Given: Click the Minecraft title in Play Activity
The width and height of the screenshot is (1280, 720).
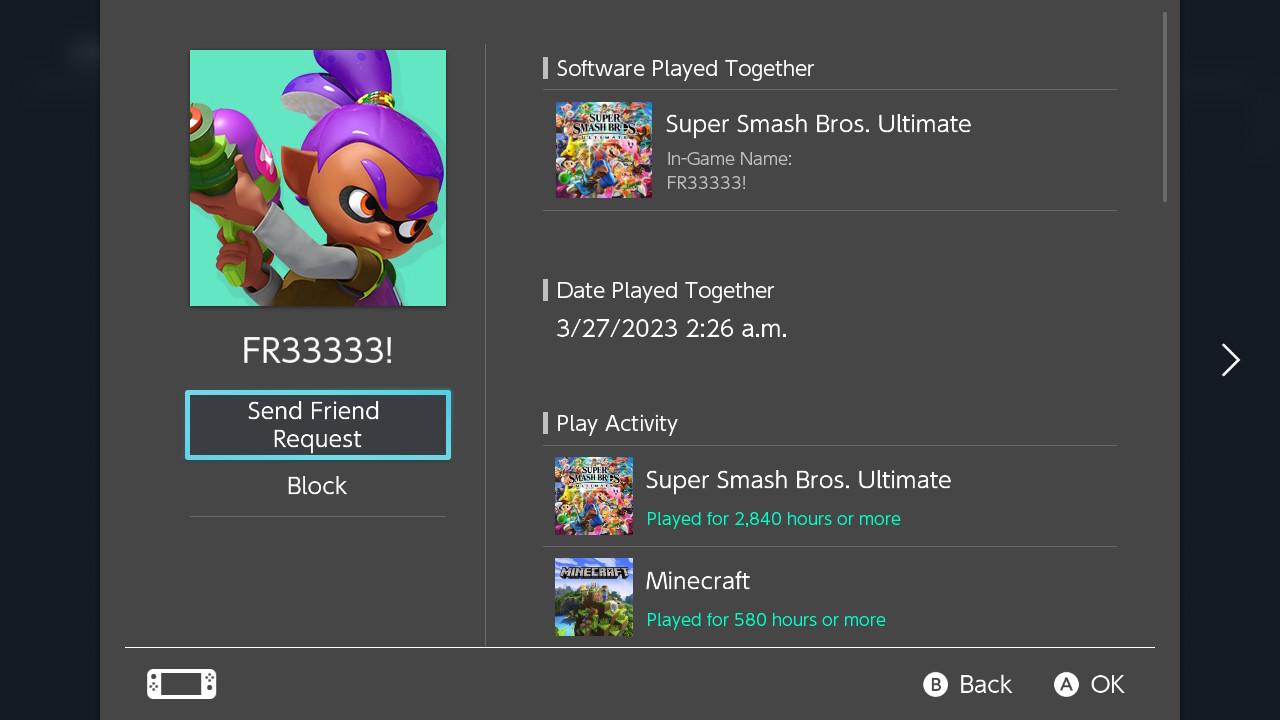Looking at the screenshot, I should [698, 581].
